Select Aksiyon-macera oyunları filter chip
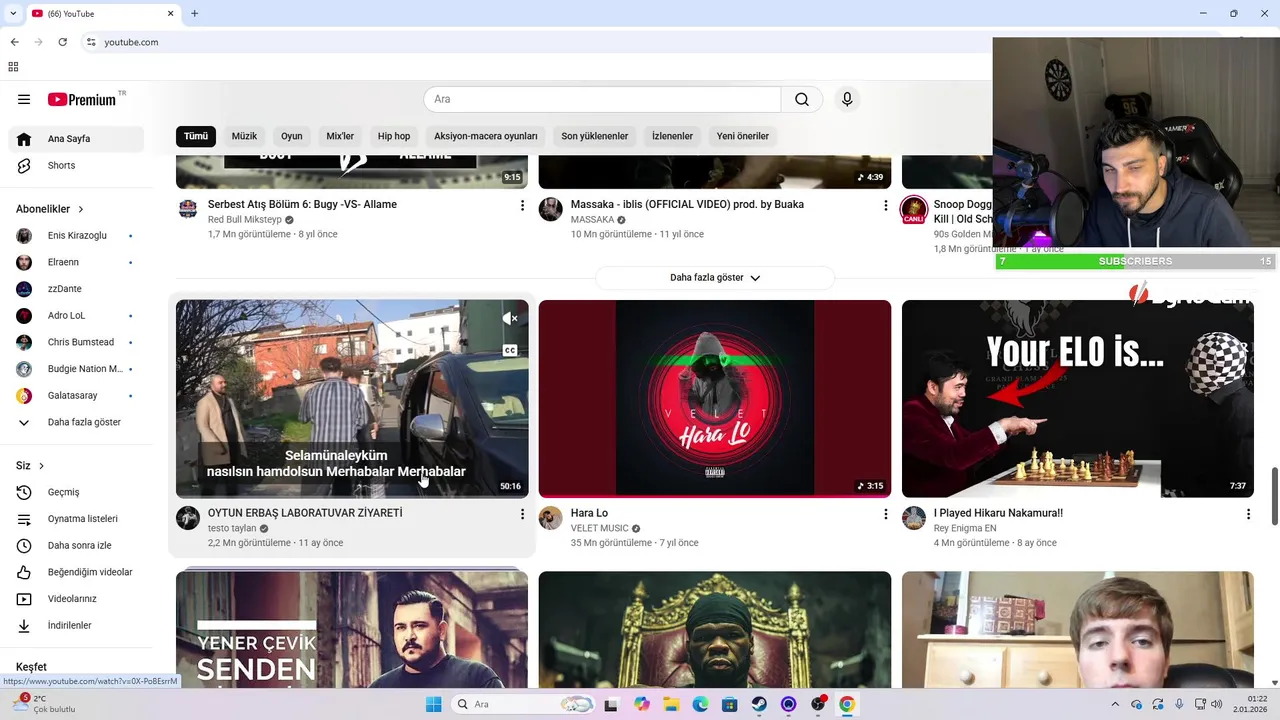Image resolution: width=1280 pixels, height=720 pixels. tap(486, 136)
